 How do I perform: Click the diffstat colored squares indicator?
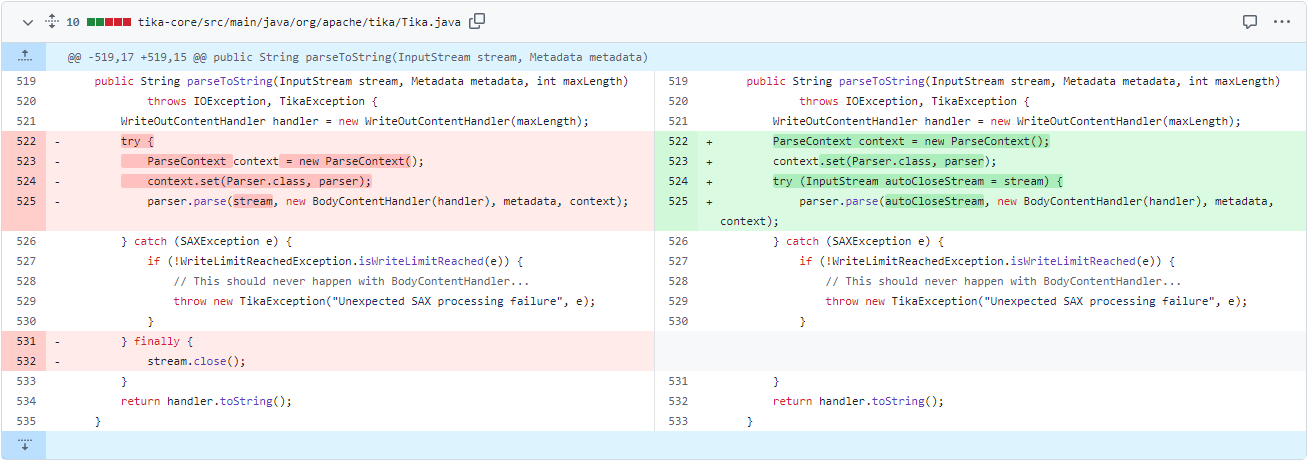(x=109, y=21)
